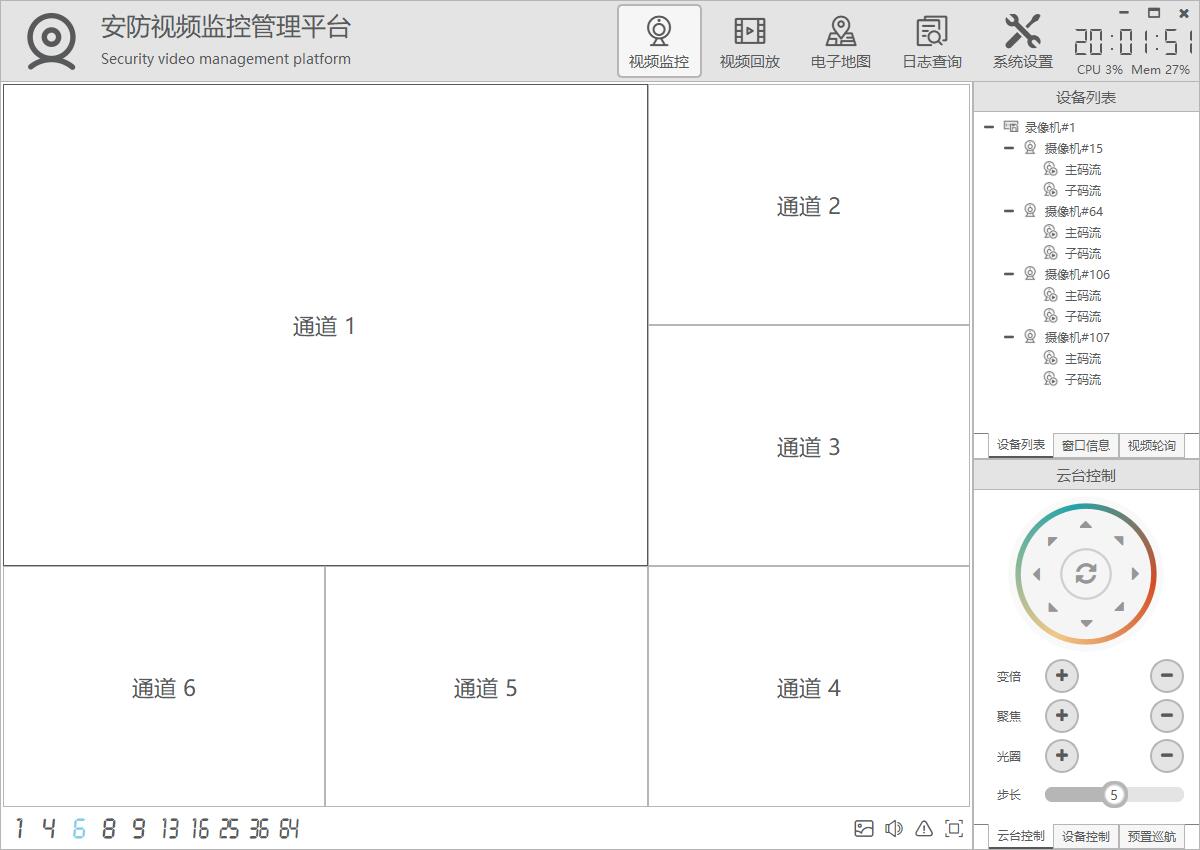Click the 步长 step slider handle
This screenshot has width=1200, height=850.
(1114, 795)
